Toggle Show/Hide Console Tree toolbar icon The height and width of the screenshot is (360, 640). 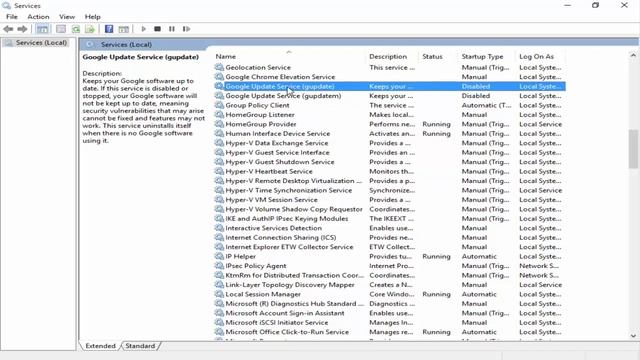coord(42,29)
